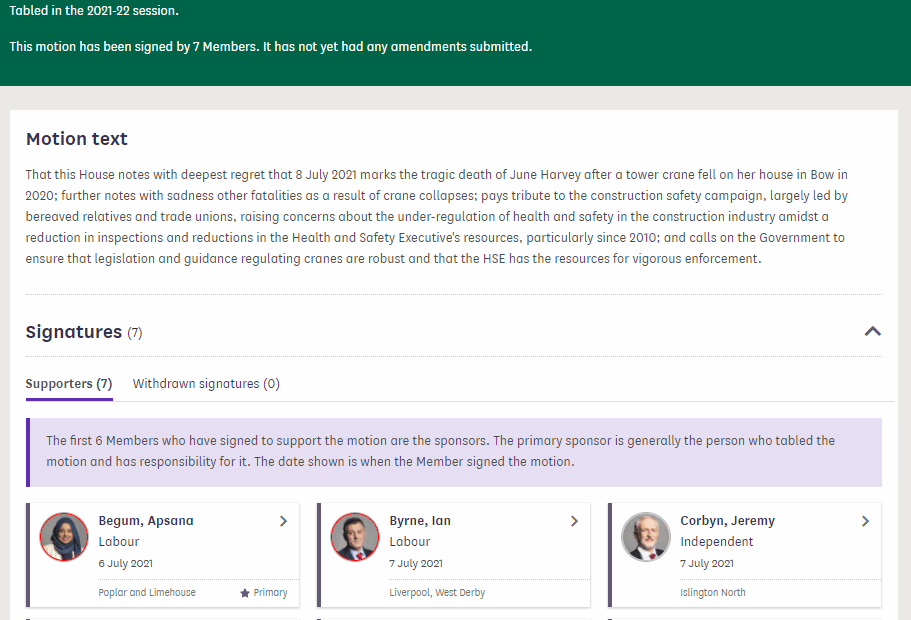Click the sponsors information notice box

(454, 452)
